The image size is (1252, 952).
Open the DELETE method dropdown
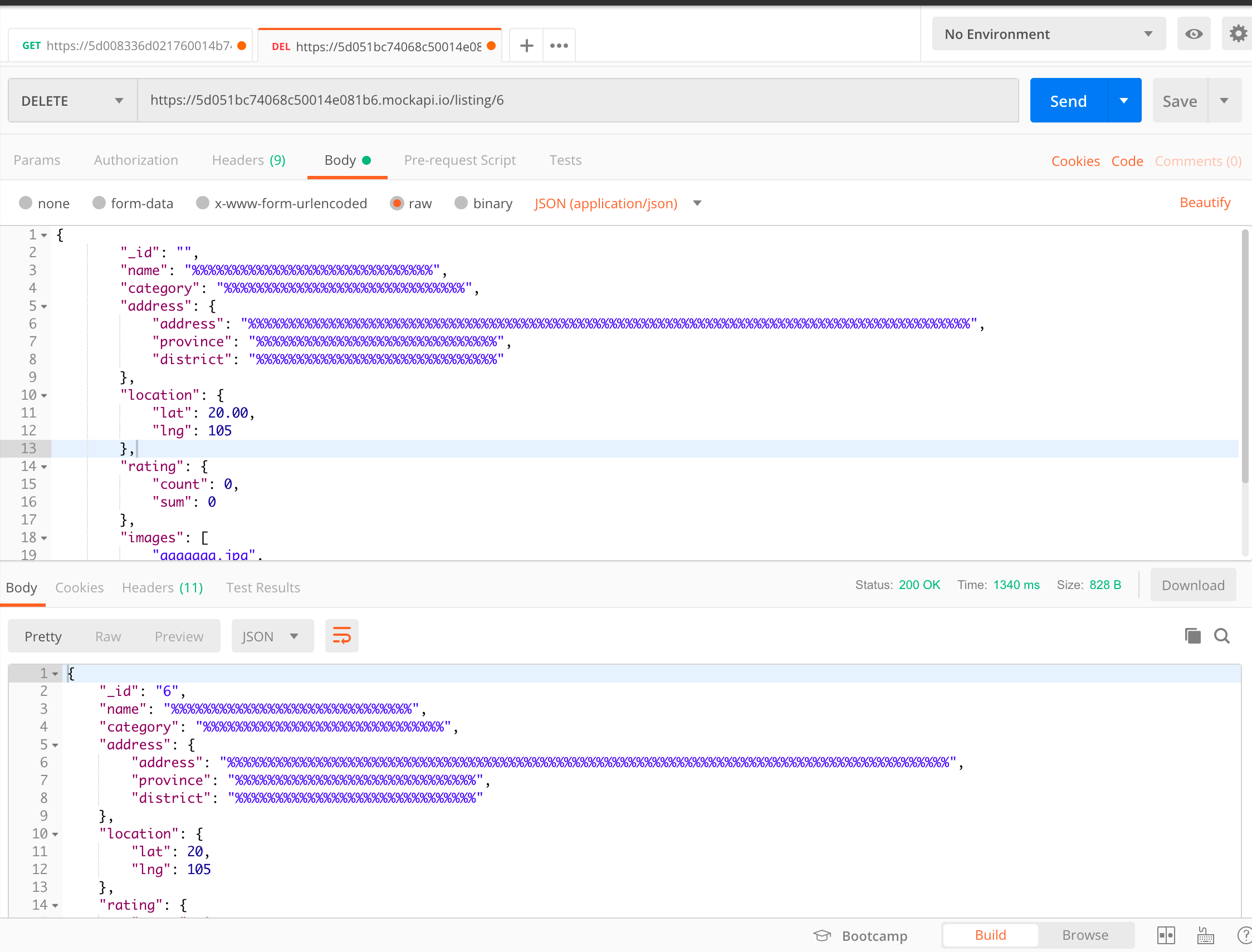point(72,101)
